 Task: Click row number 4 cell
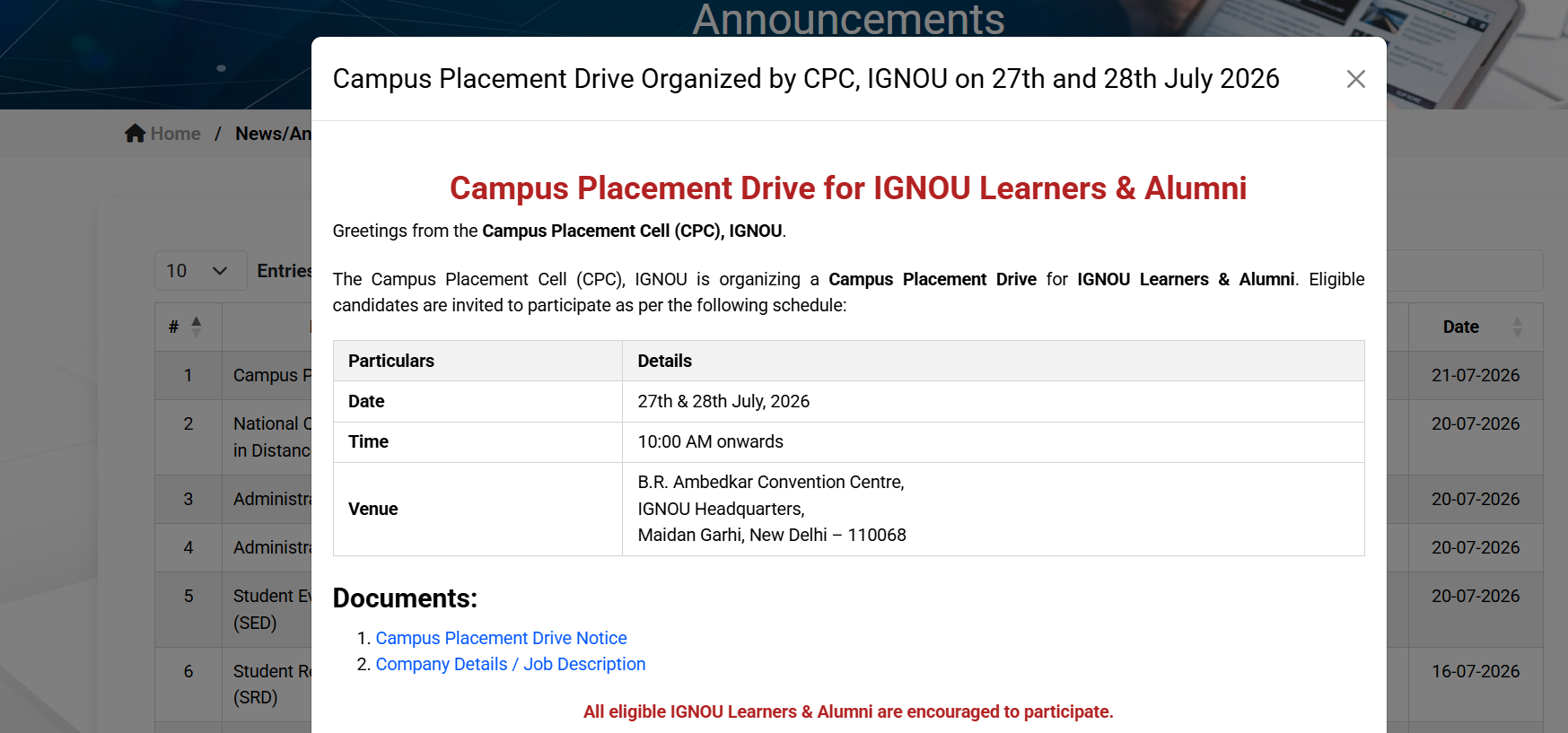tap(188, 547)
